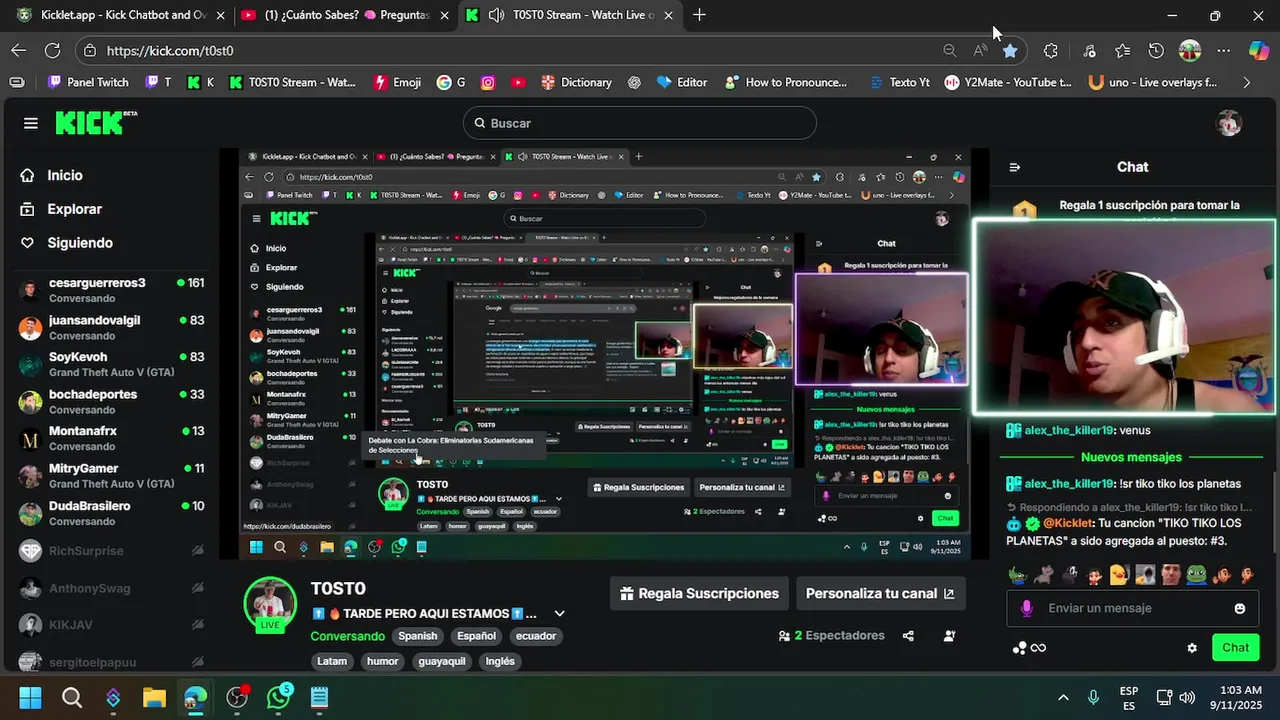Open WhatsApp from the taskbar
This screenshot has height=720, width=1280.
pos(279,697)
